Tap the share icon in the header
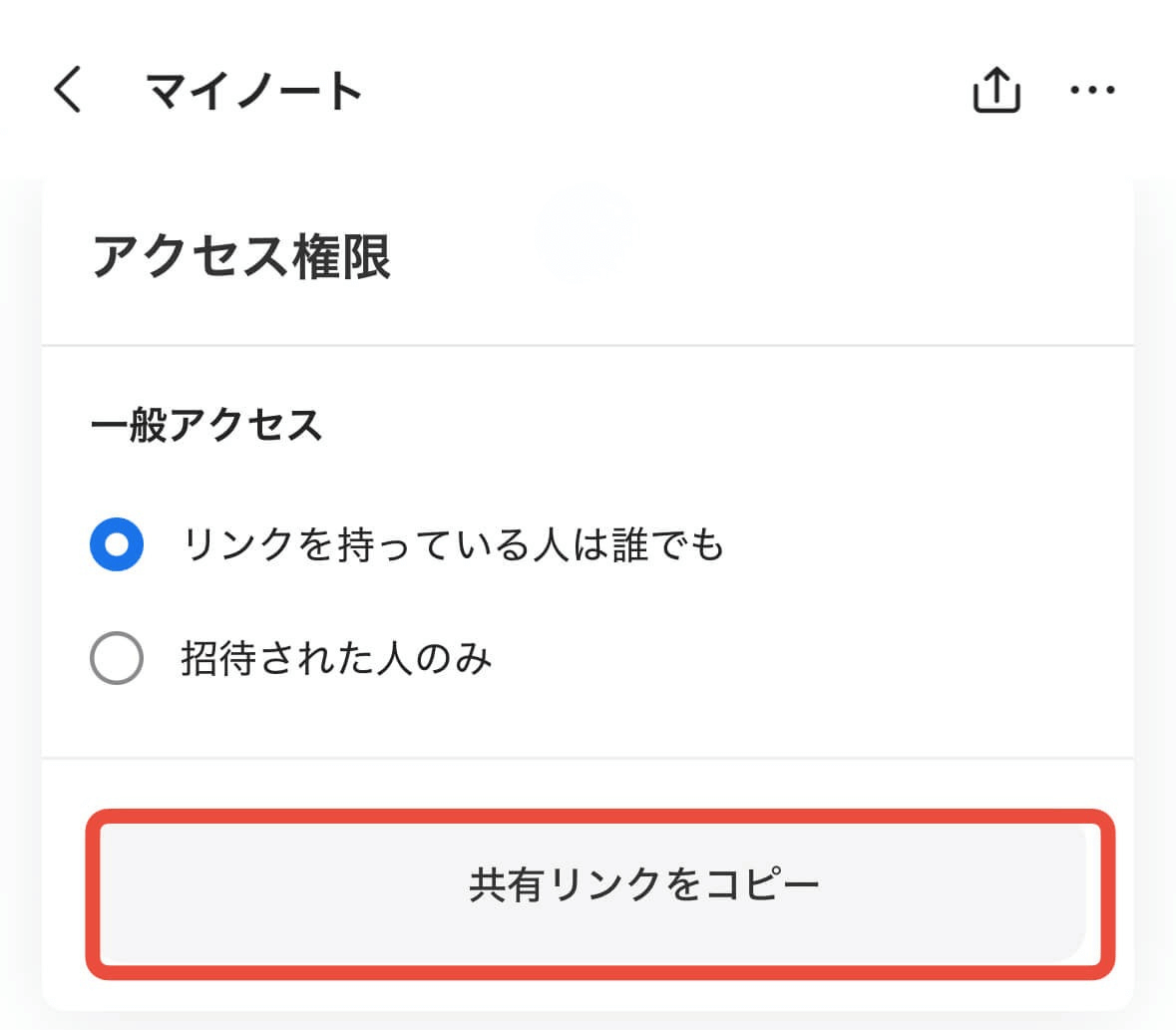 (995, 91)
